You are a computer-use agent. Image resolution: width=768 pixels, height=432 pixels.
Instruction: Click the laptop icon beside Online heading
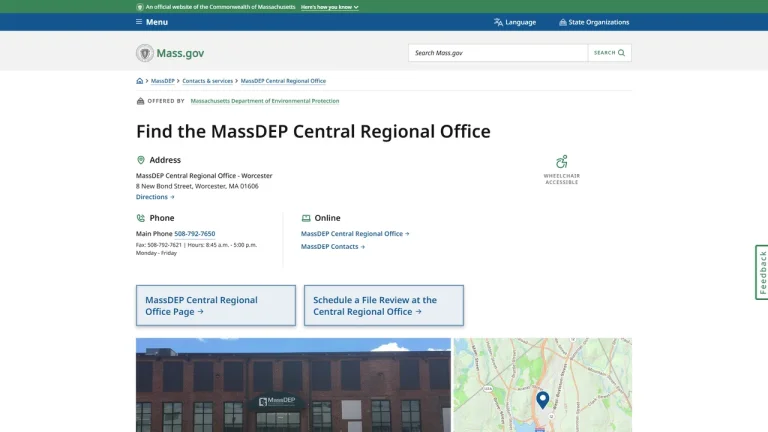click(306, 218)
